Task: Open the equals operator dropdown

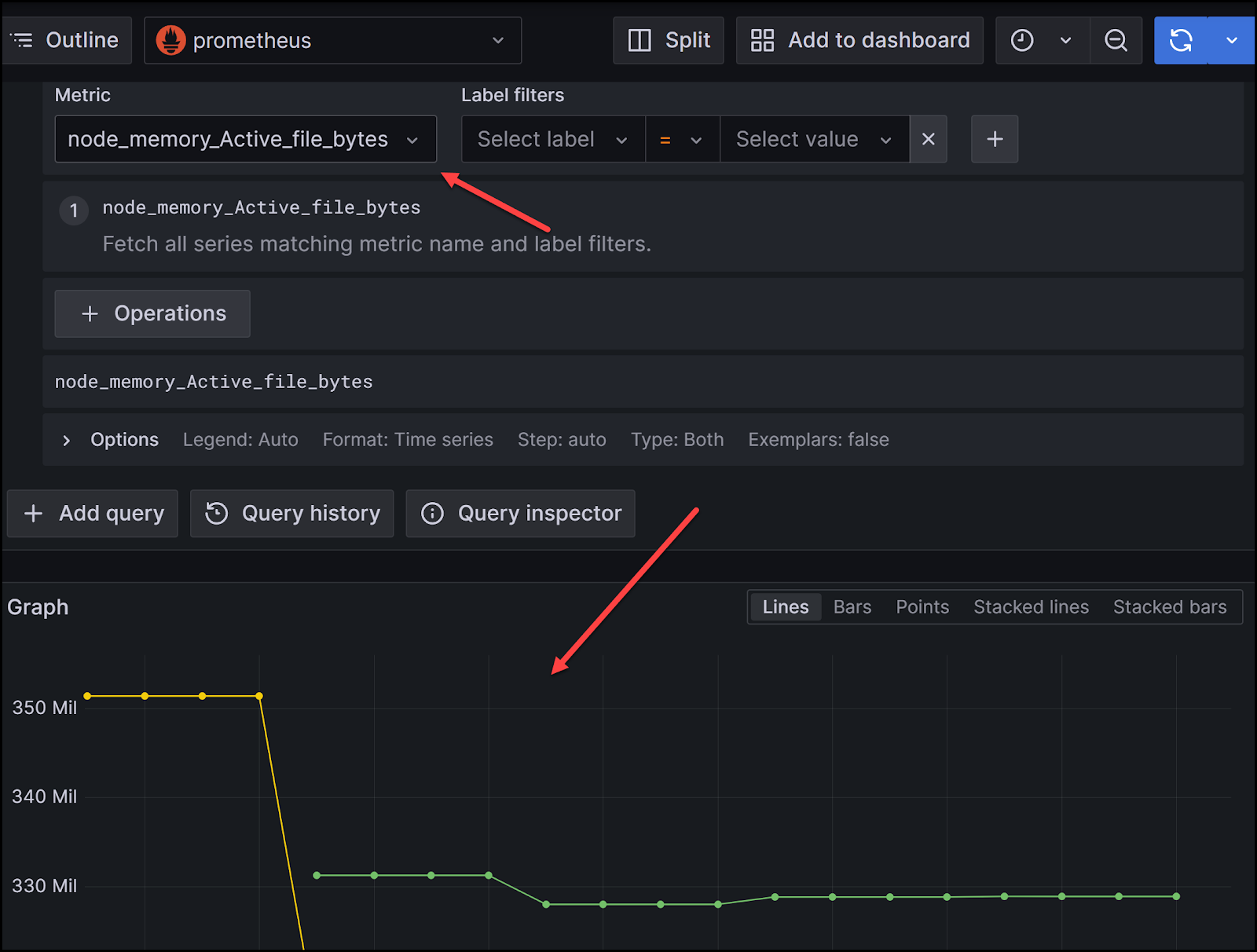Action: point(682,139)
